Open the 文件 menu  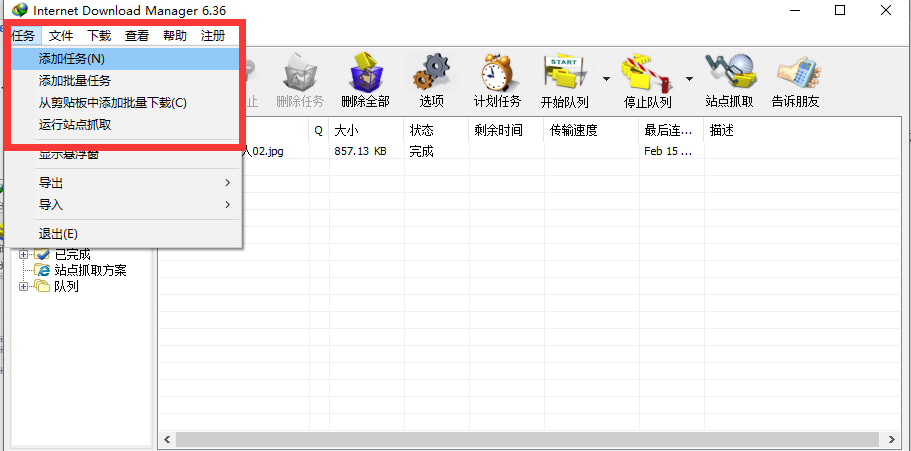pyautogui.click(x=60, y=36)
